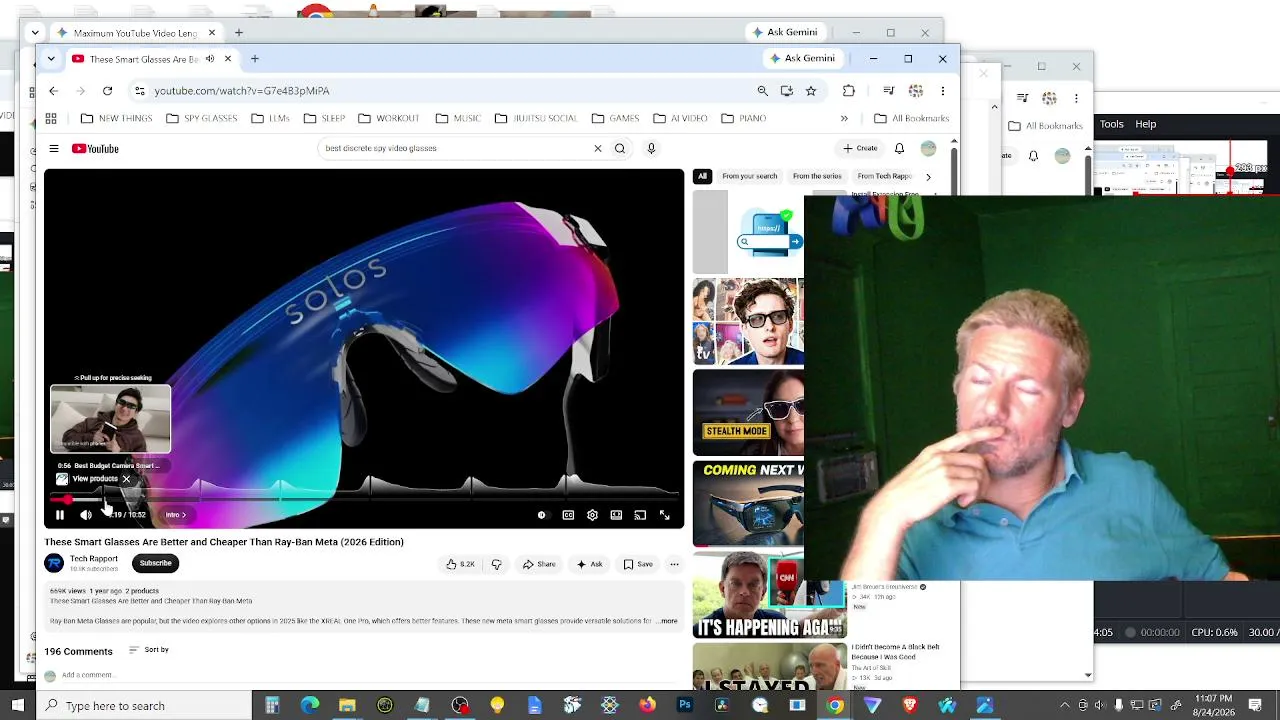Open the YouTube account avatar menu
The height and width of the screenshot is (720, 1280).
click(x=928, y=148)
